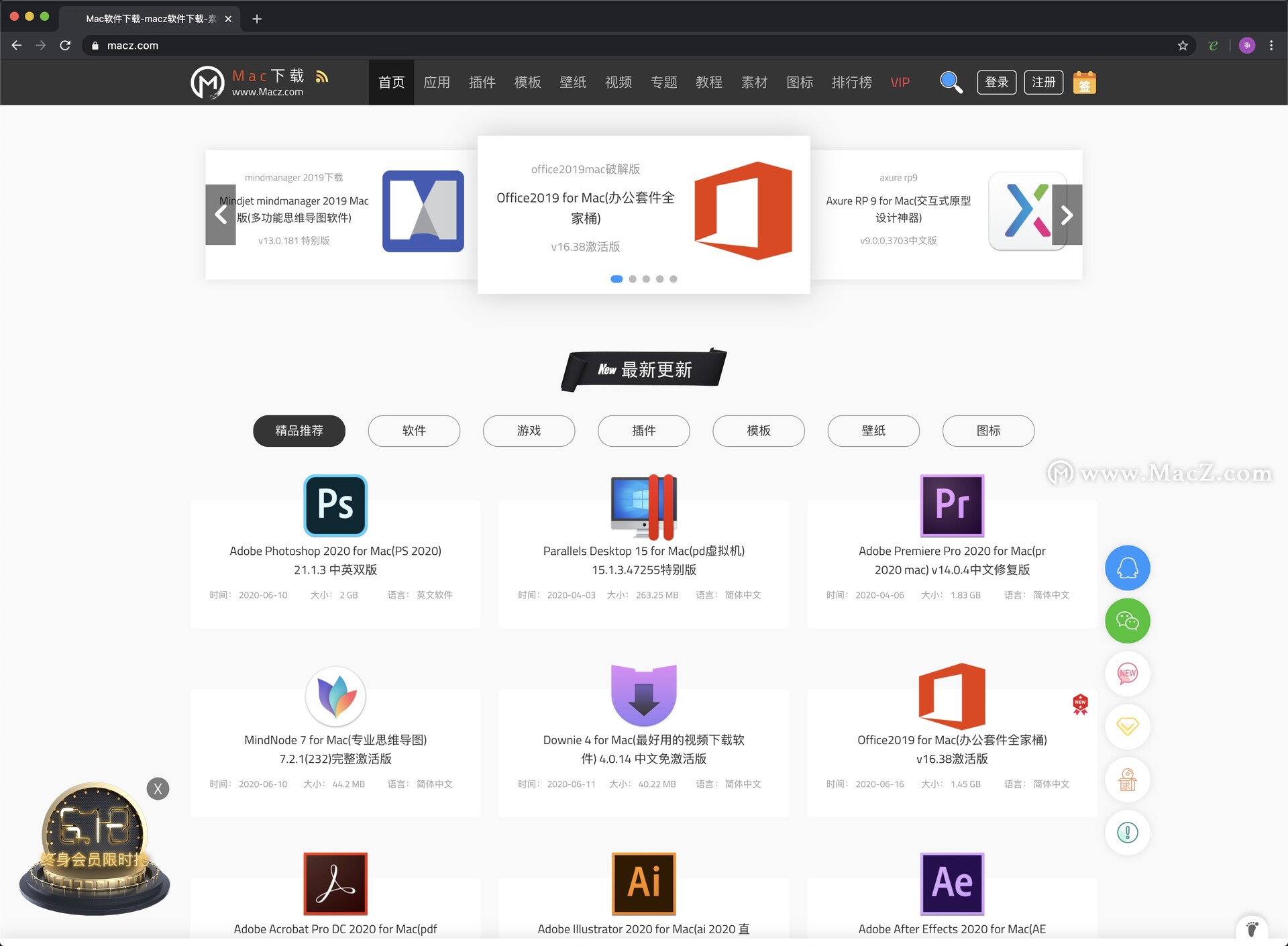Click the search magnifier icon
This screenshot has height=946, width=1288.
click(x=951, y=83)
